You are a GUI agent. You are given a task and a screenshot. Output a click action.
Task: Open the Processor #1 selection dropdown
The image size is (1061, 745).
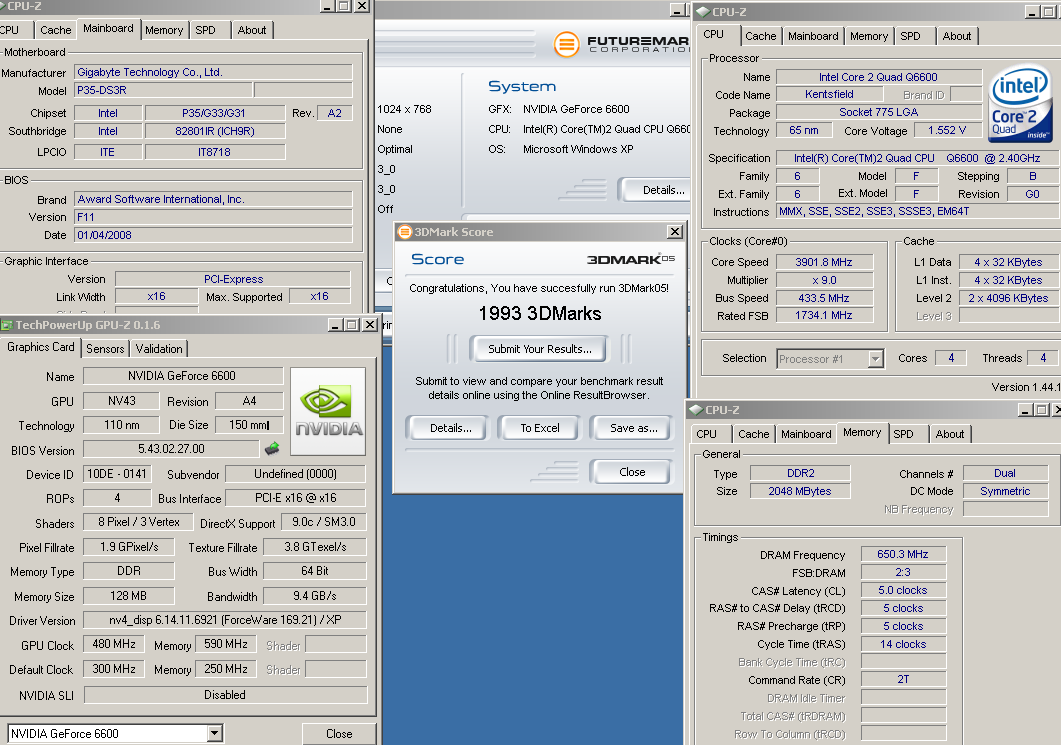(x=876, y=359)
